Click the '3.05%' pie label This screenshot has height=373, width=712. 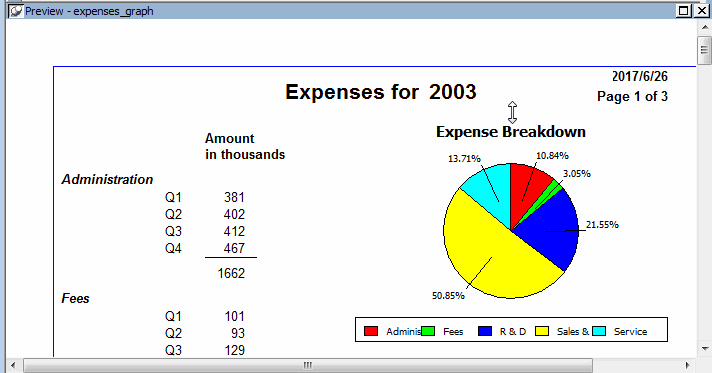(577, 174)
